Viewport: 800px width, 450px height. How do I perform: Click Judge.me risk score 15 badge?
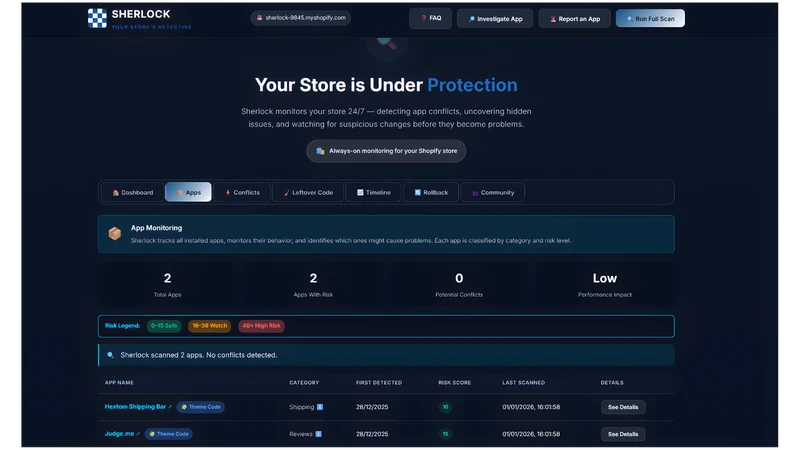click(x=445, y=434)
